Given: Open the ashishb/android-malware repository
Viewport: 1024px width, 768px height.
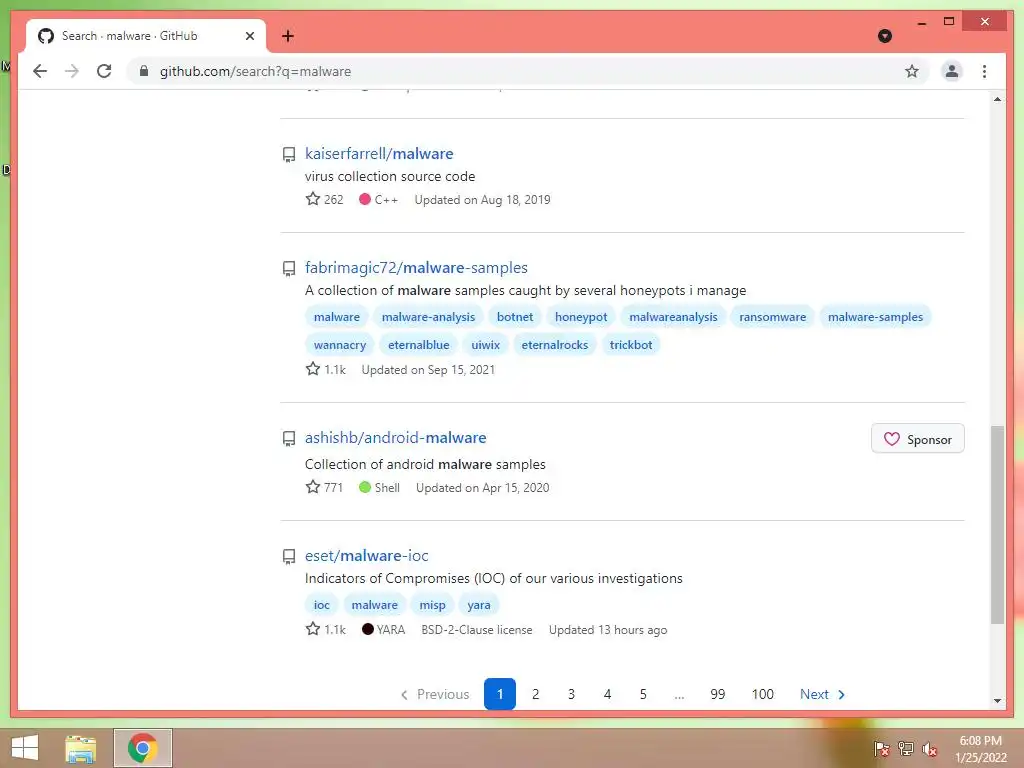Looking at the screenshot, I should [395, 438].
